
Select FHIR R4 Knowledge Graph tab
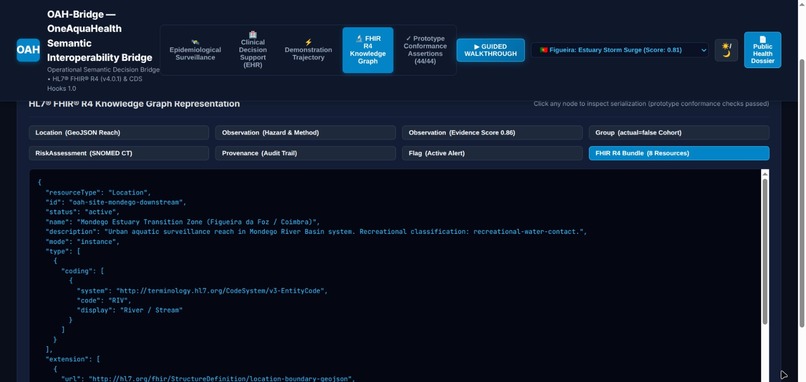(x=368, y=50)
